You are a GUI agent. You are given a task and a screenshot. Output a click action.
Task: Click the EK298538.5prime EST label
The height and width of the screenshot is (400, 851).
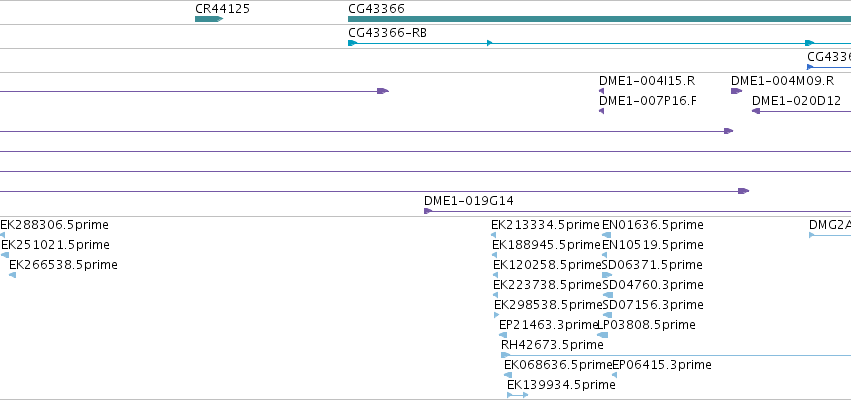point(549,304)
